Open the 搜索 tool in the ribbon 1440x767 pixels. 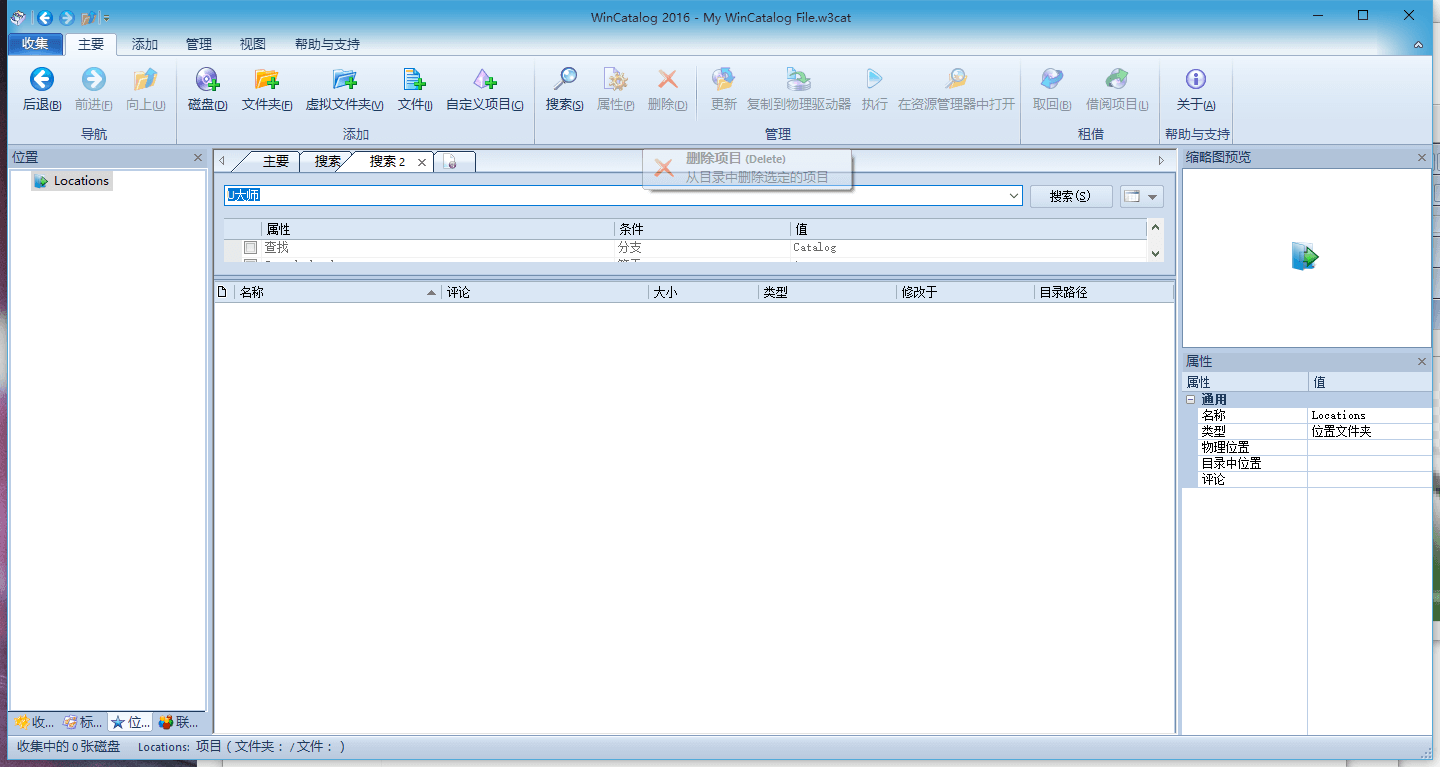pyautogui.click(x=563, y=88)
